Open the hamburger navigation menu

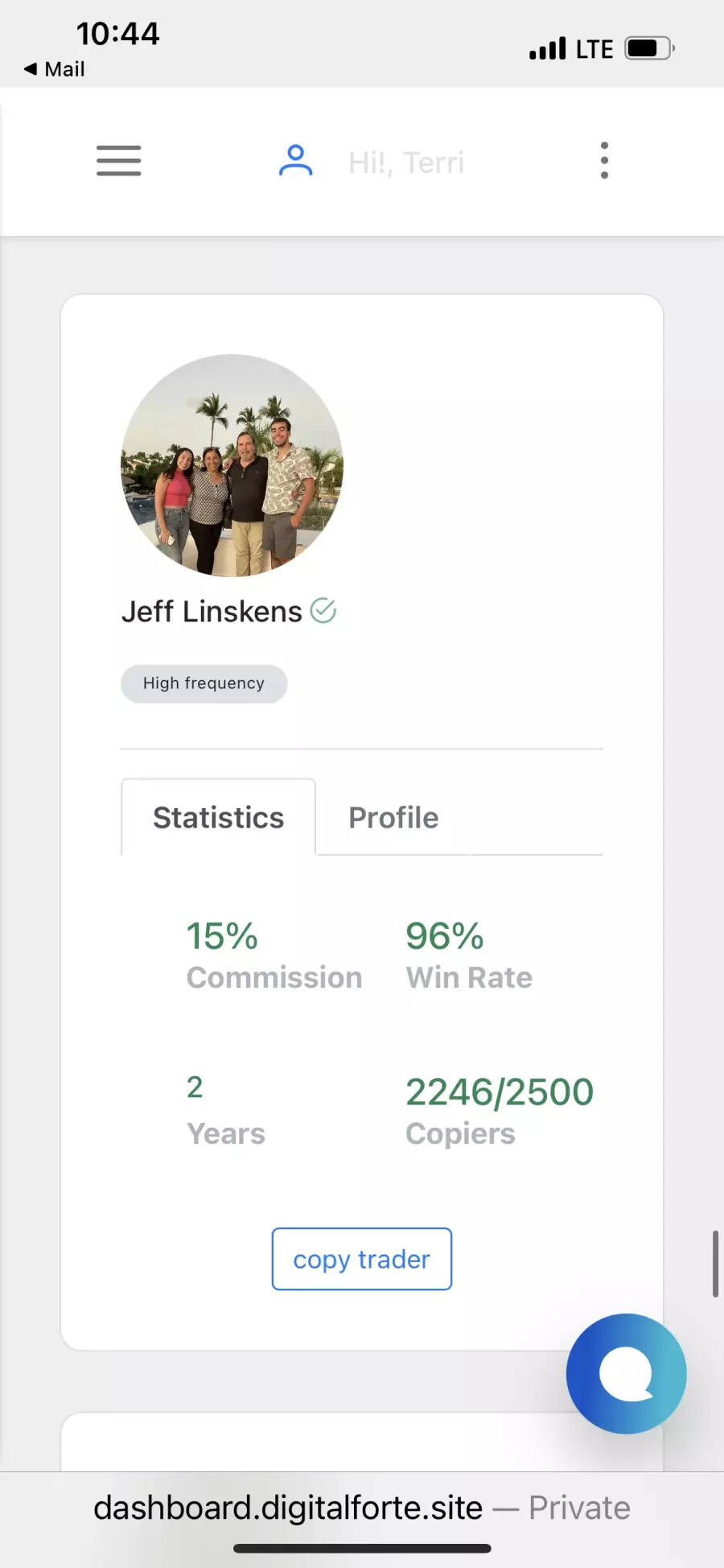click(118, 161)
